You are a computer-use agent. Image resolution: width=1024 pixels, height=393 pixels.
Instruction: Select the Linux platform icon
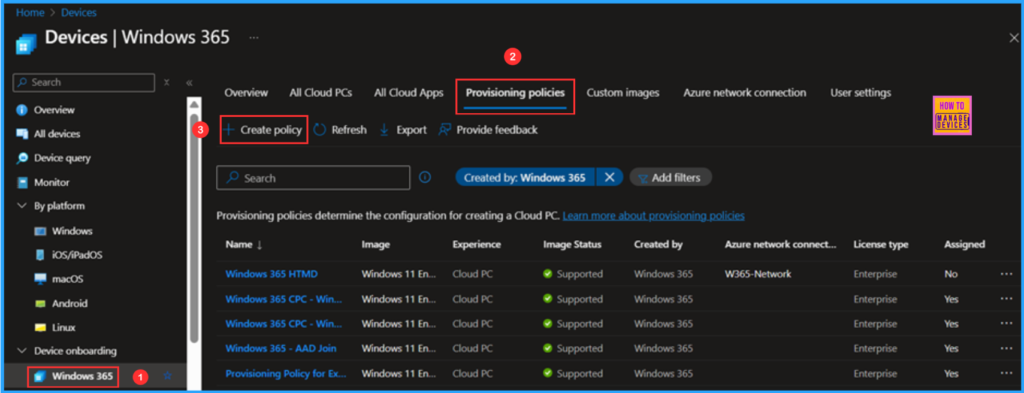pyautogui.click(x=40, y=328)
